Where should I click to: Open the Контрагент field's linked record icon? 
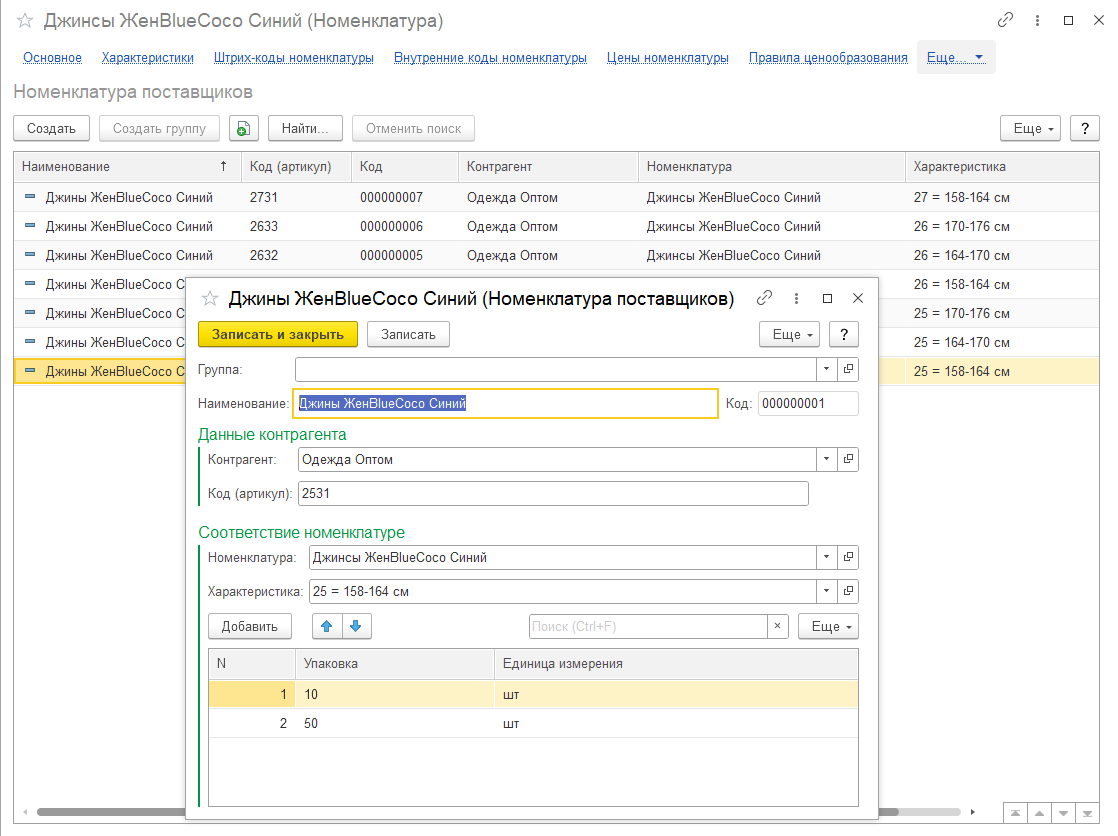point(848,459)
